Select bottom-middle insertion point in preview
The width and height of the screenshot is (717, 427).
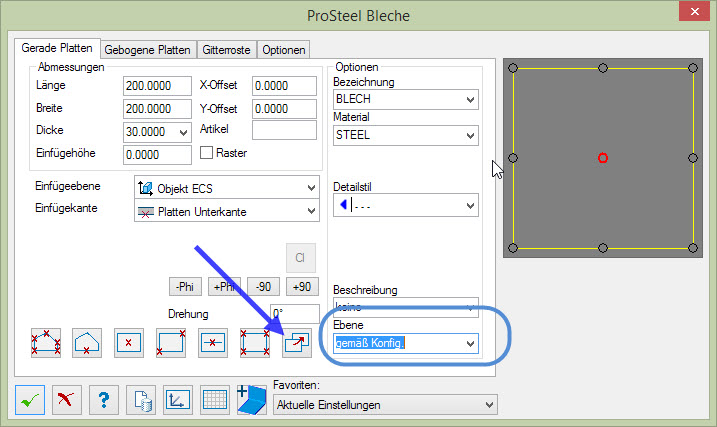click(603, 248)
